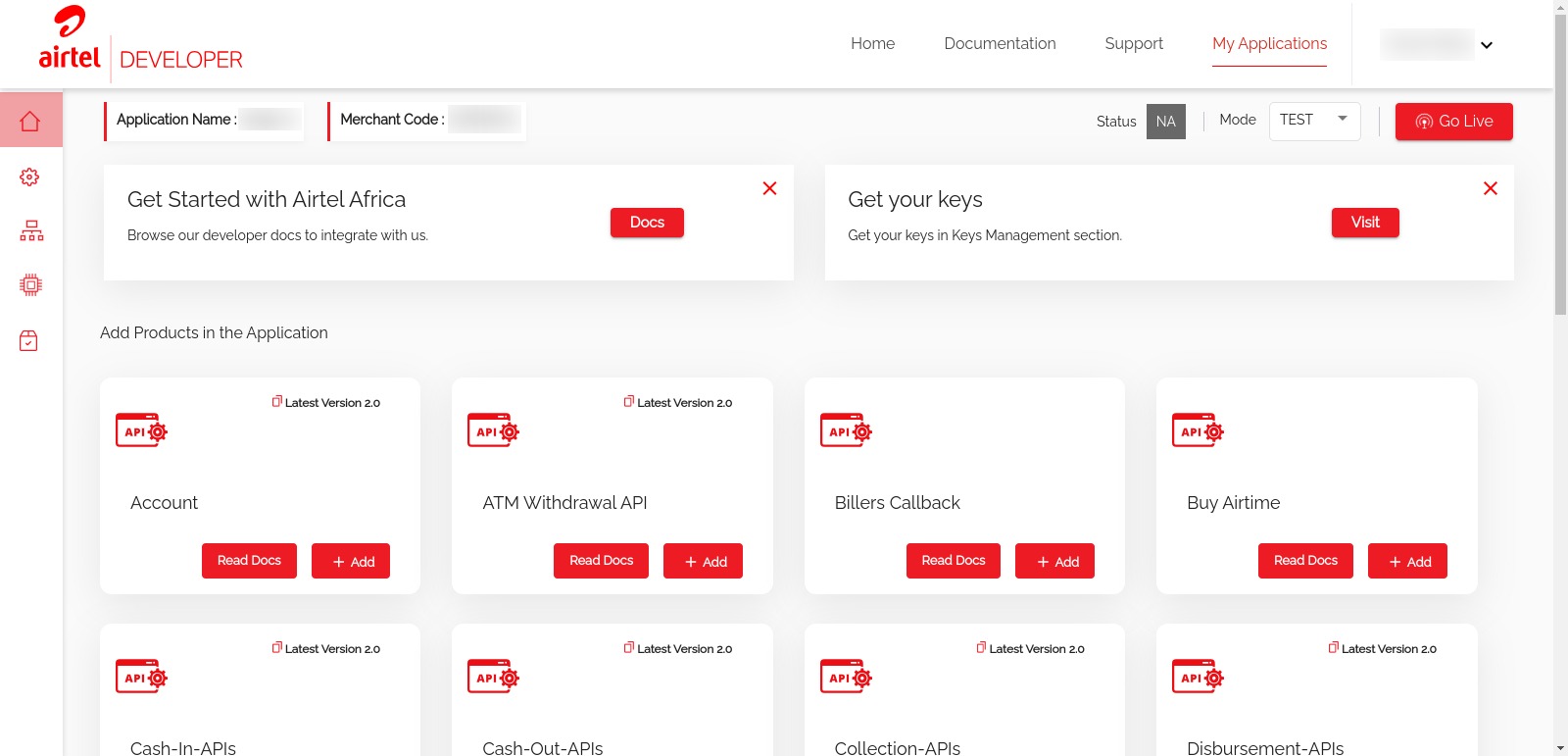Dismiss the Get Started with Airtel Africa card

[769, 188]
